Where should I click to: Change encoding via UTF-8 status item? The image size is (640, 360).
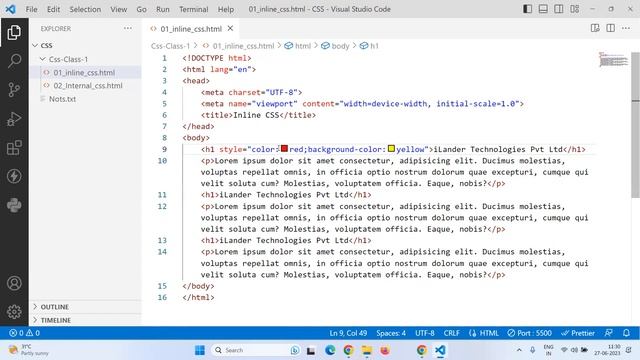pos(424,333)
